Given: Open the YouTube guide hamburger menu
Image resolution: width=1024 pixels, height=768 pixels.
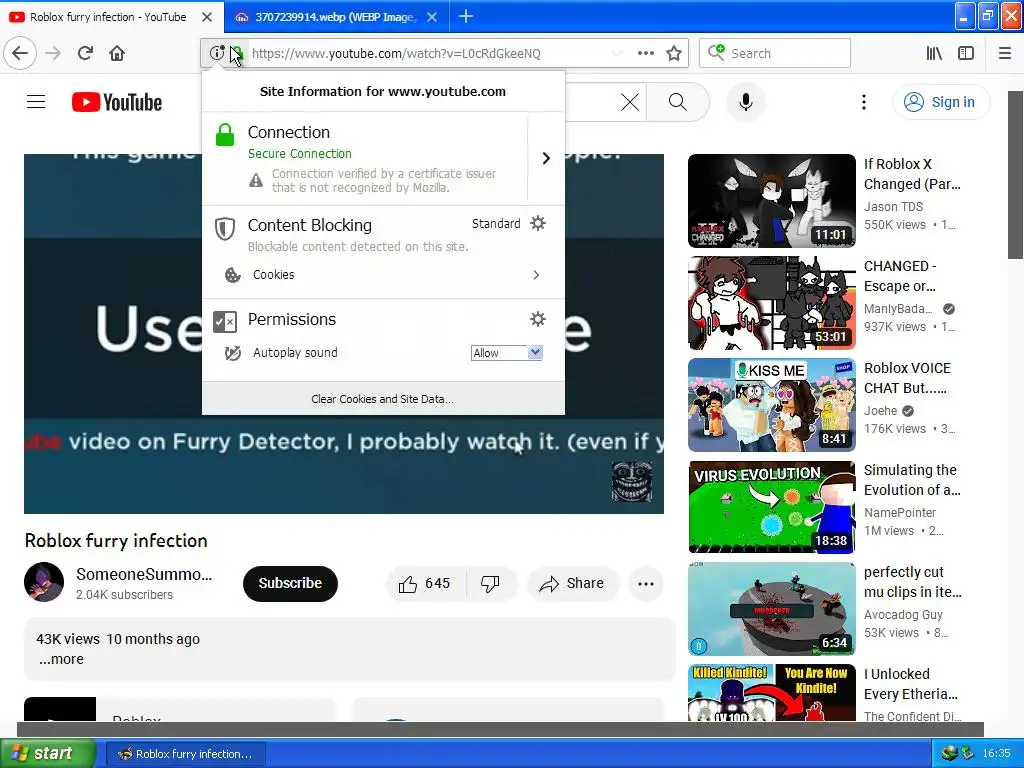Looking at the screenshot, I should [36, 102].
